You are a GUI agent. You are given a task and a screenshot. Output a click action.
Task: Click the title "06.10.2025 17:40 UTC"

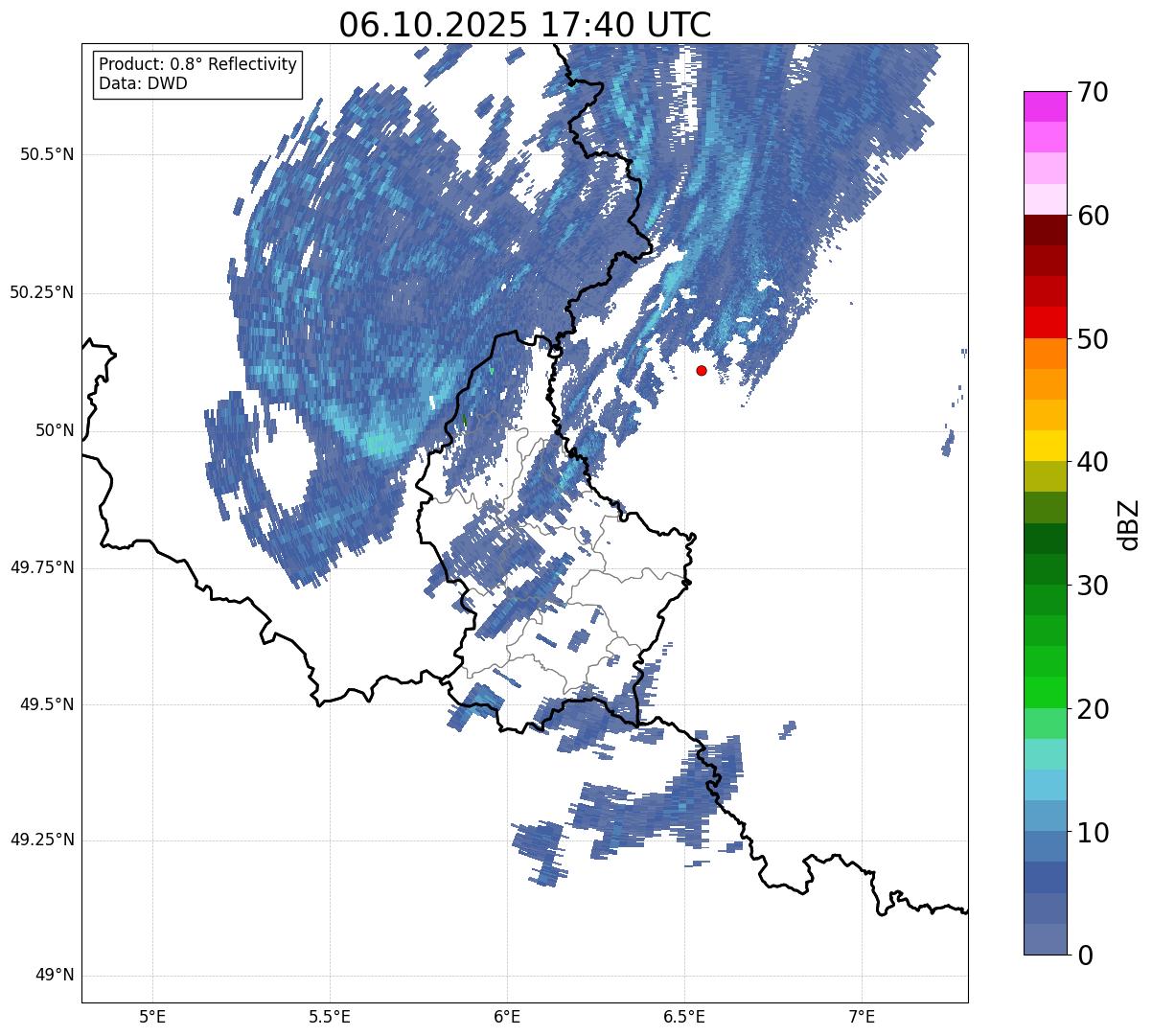click(x=525, y=25)
